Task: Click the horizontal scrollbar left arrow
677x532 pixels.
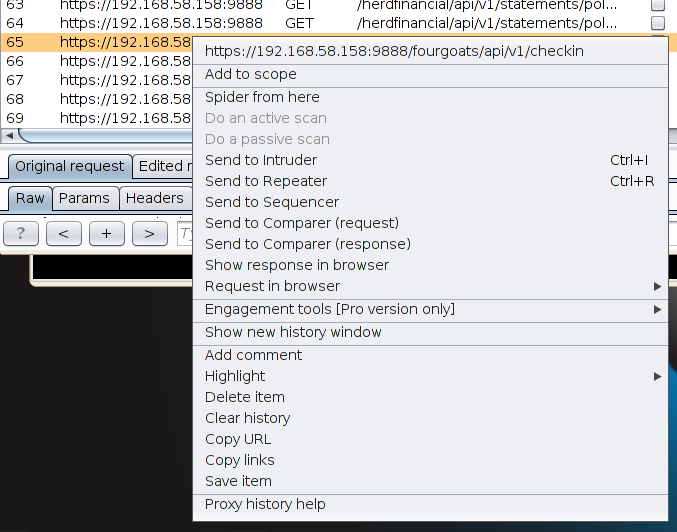Action: (9, 136)
